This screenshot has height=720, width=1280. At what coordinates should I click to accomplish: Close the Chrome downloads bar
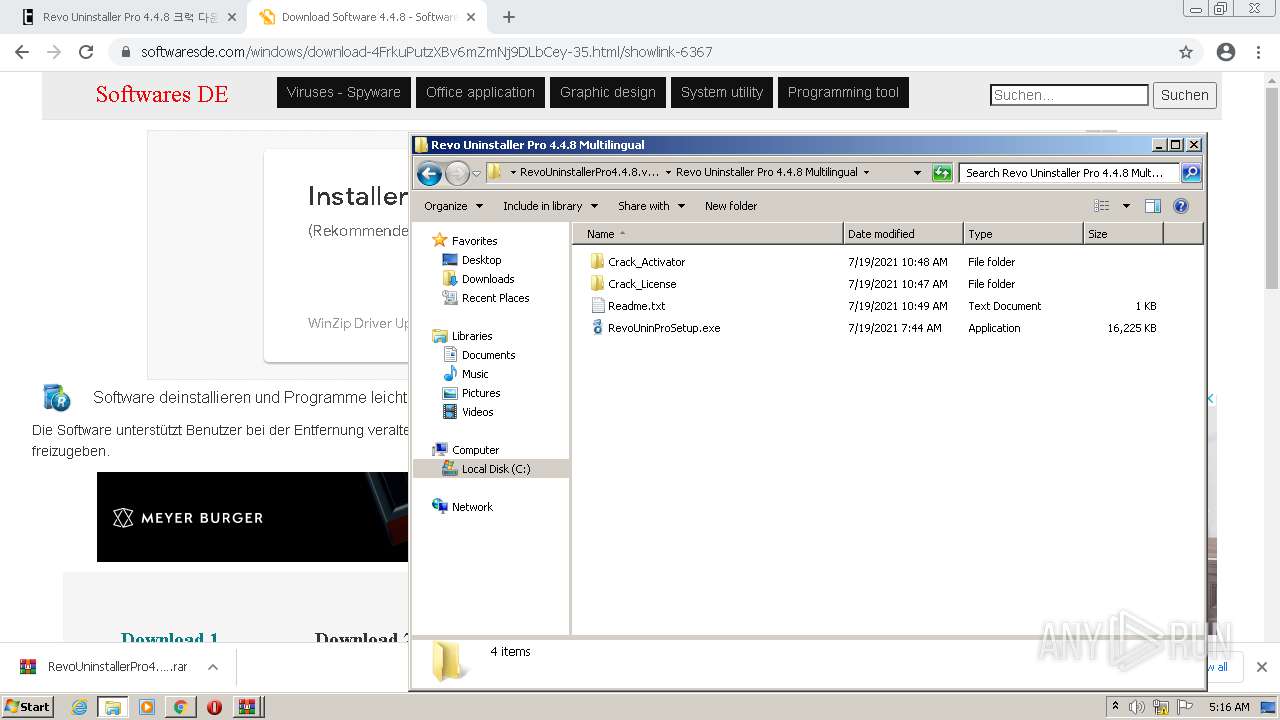[1261, 667]
